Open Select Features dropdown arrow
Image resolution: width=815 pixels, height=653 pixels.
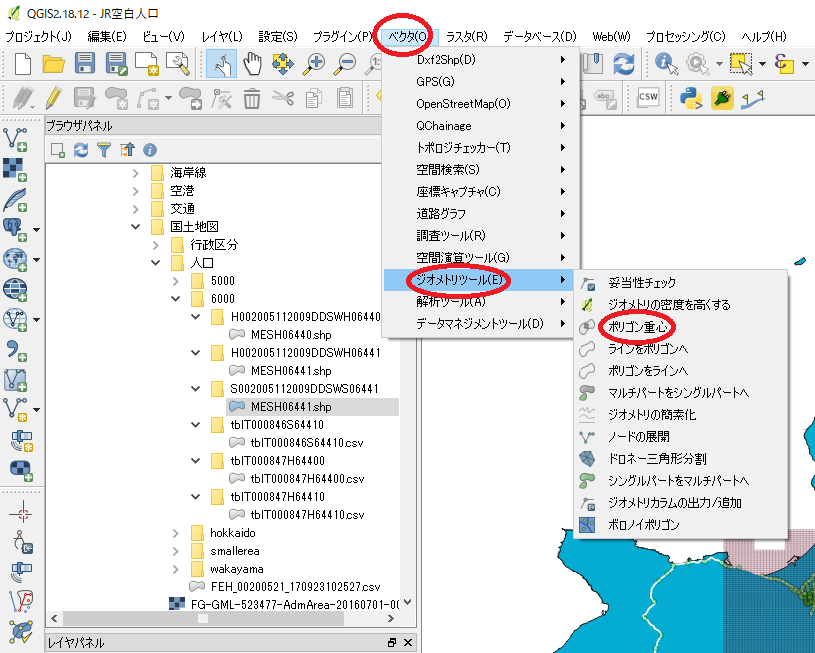[763, 64]
